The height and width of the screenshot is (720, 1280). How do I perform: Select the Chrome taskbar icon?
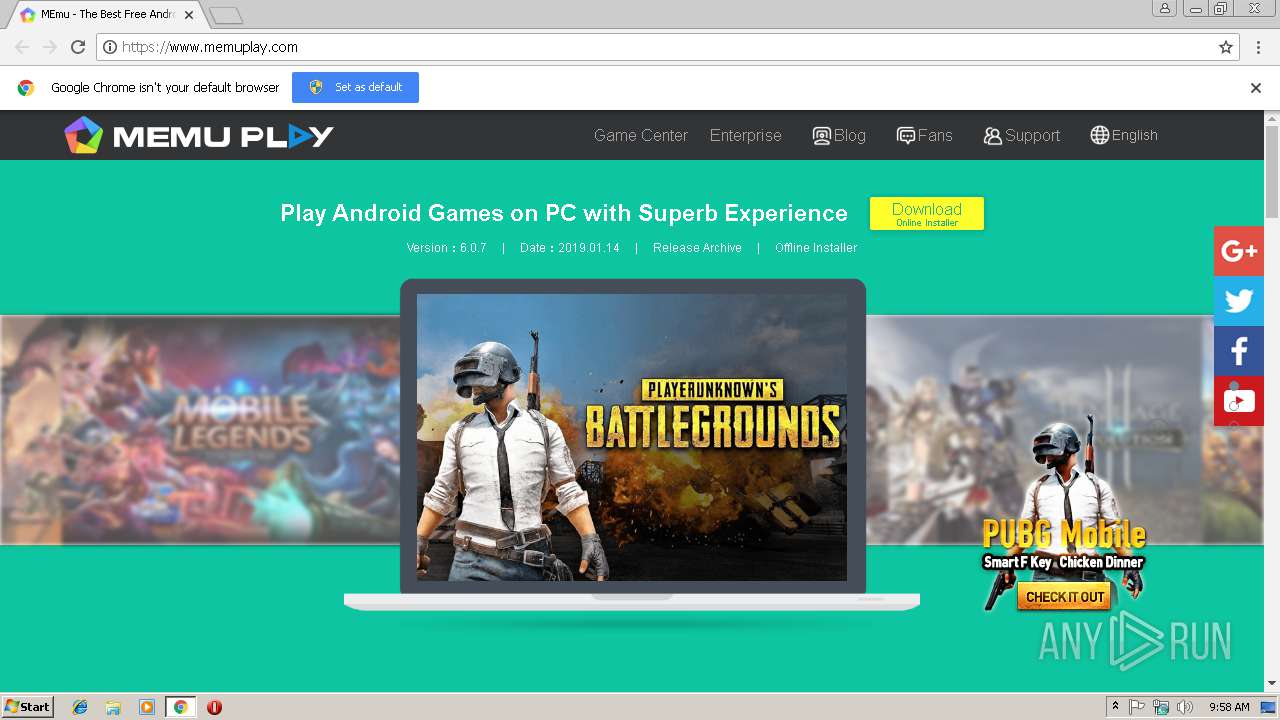180,707
